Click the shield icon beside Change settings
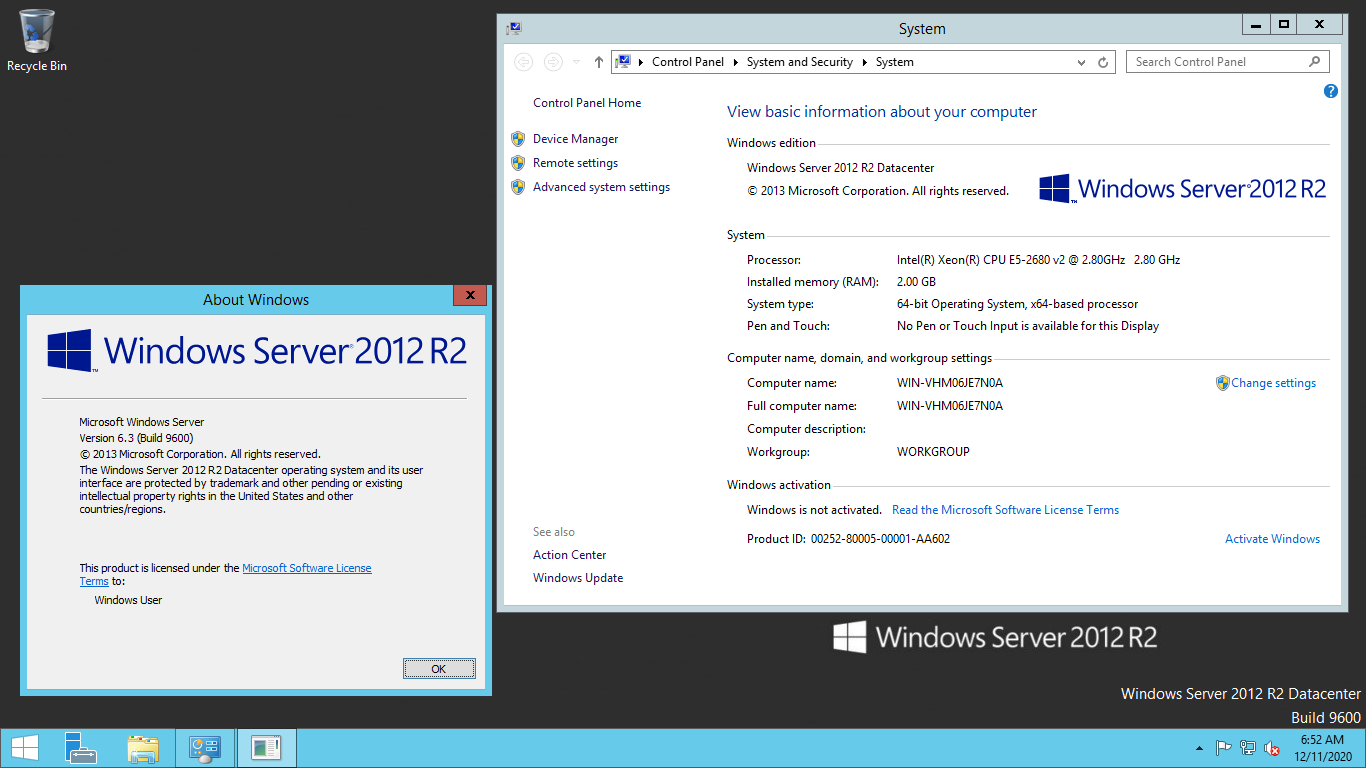The image size is (1366, 768). [x=1222, y=383]
